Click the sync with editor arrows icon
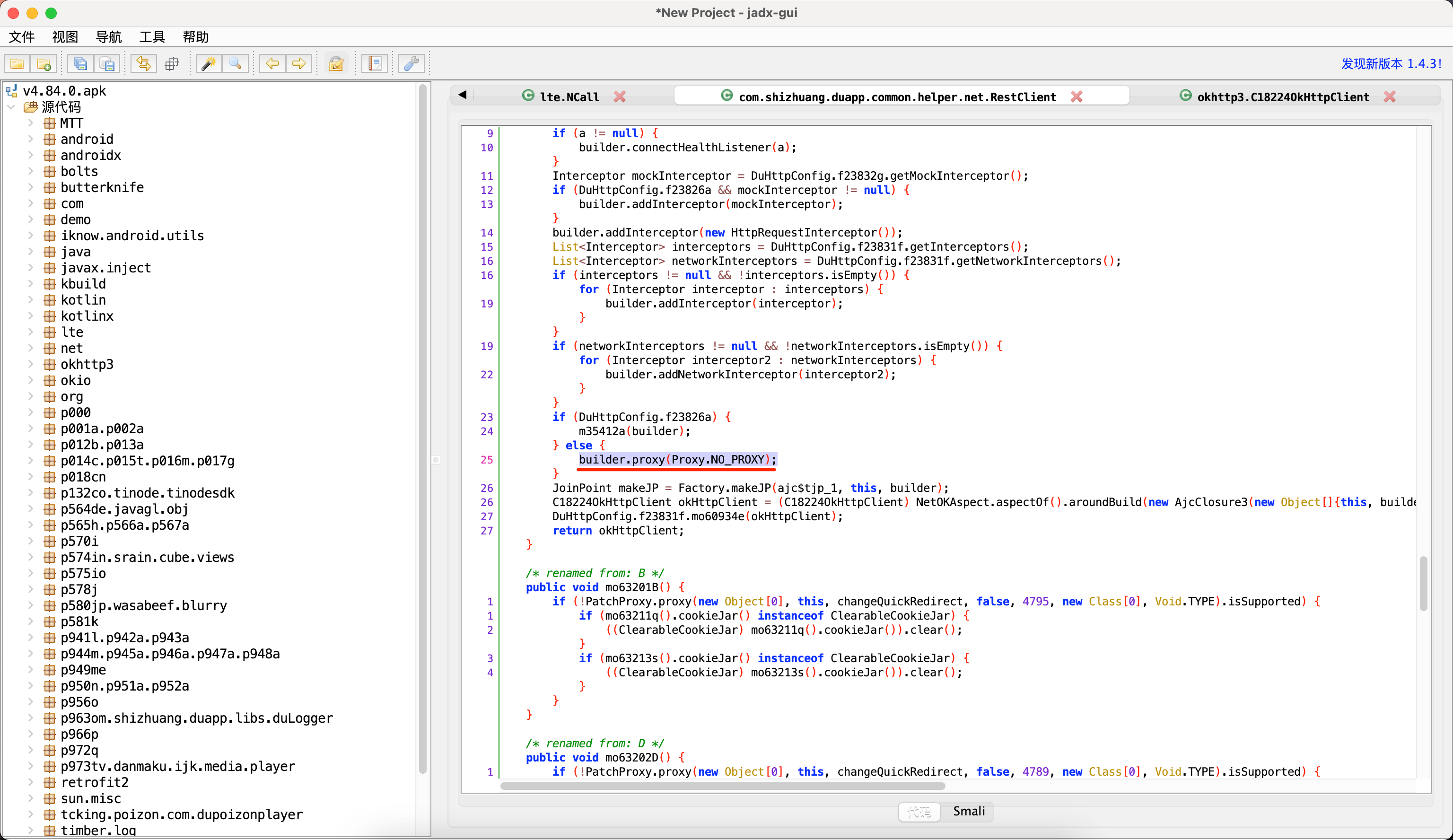The height and width of the screenshot is (840, 1453). (144, 63)
